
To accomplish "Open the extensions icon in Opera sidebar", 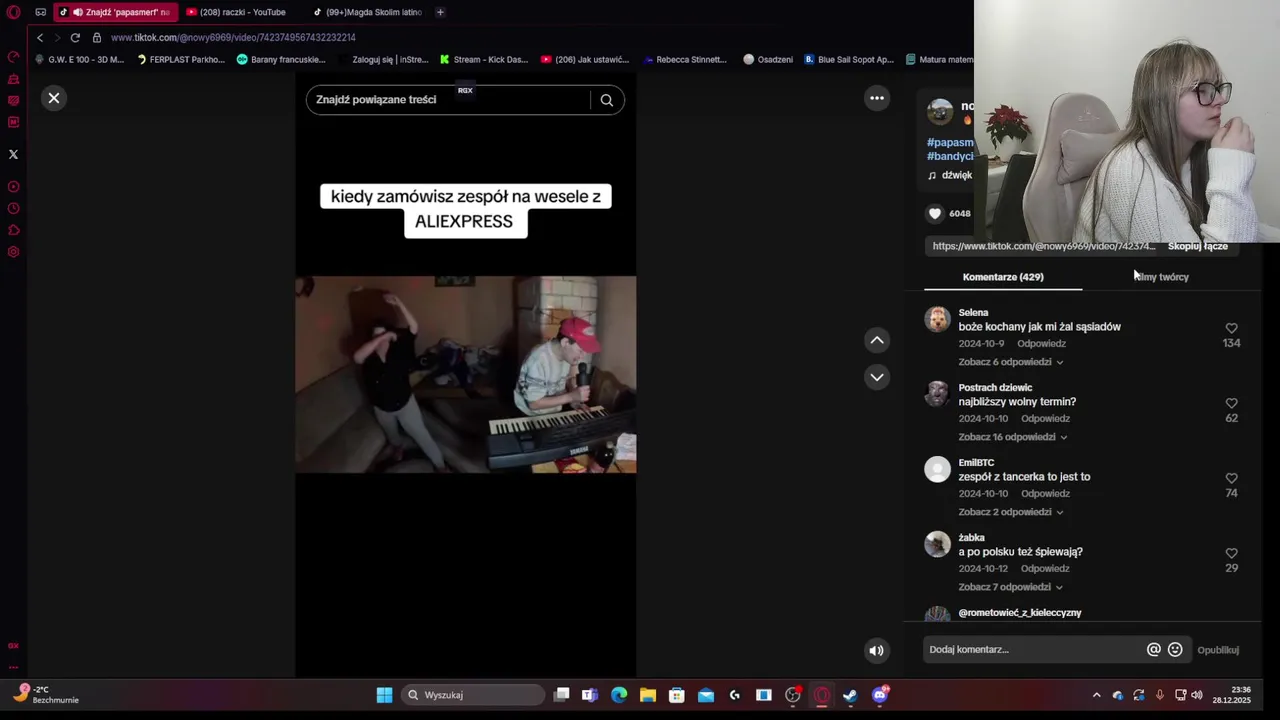I will 13,230.
